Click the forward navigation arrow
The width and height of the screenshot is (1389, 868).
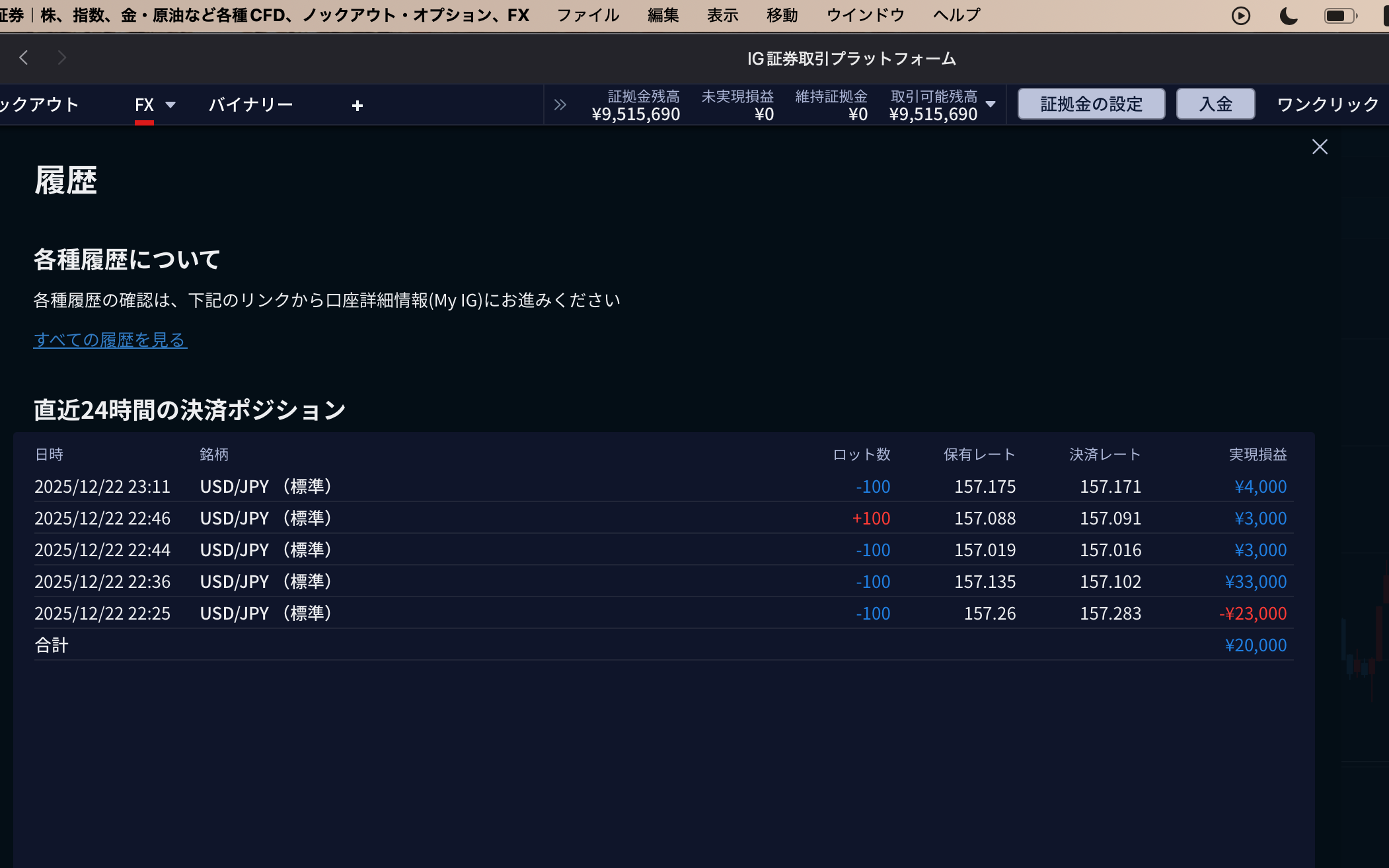tap(62, 58)
